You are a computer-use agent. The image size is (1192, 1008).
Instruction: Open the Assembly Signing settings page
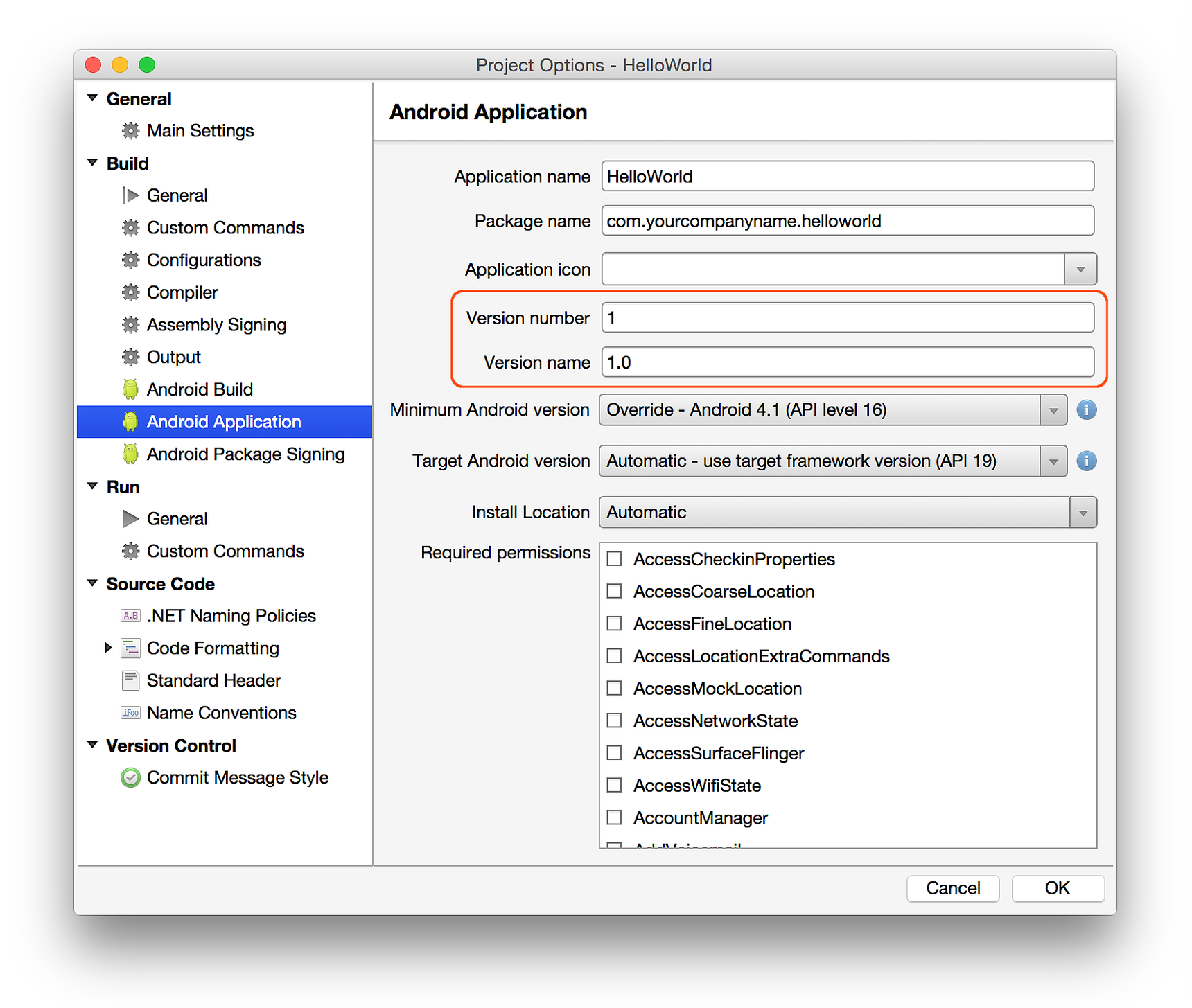click(x=216, y=325)
